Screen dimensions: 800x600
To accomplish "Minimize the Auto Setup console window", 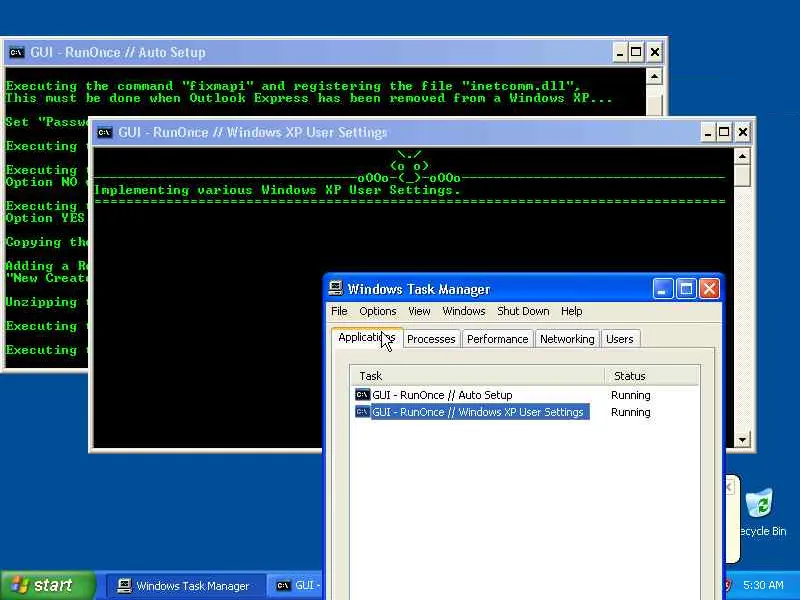I will coord(620,53).
